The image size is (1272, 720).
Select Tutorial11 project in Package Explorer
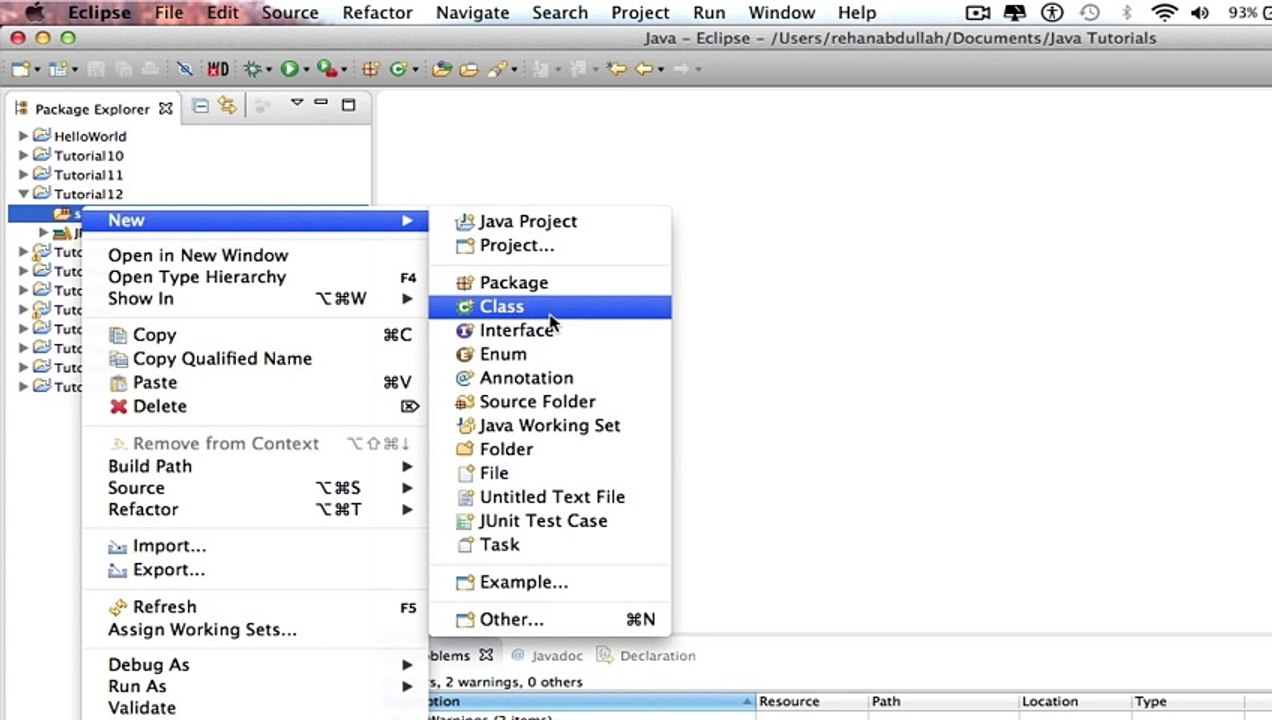(88, 175)
